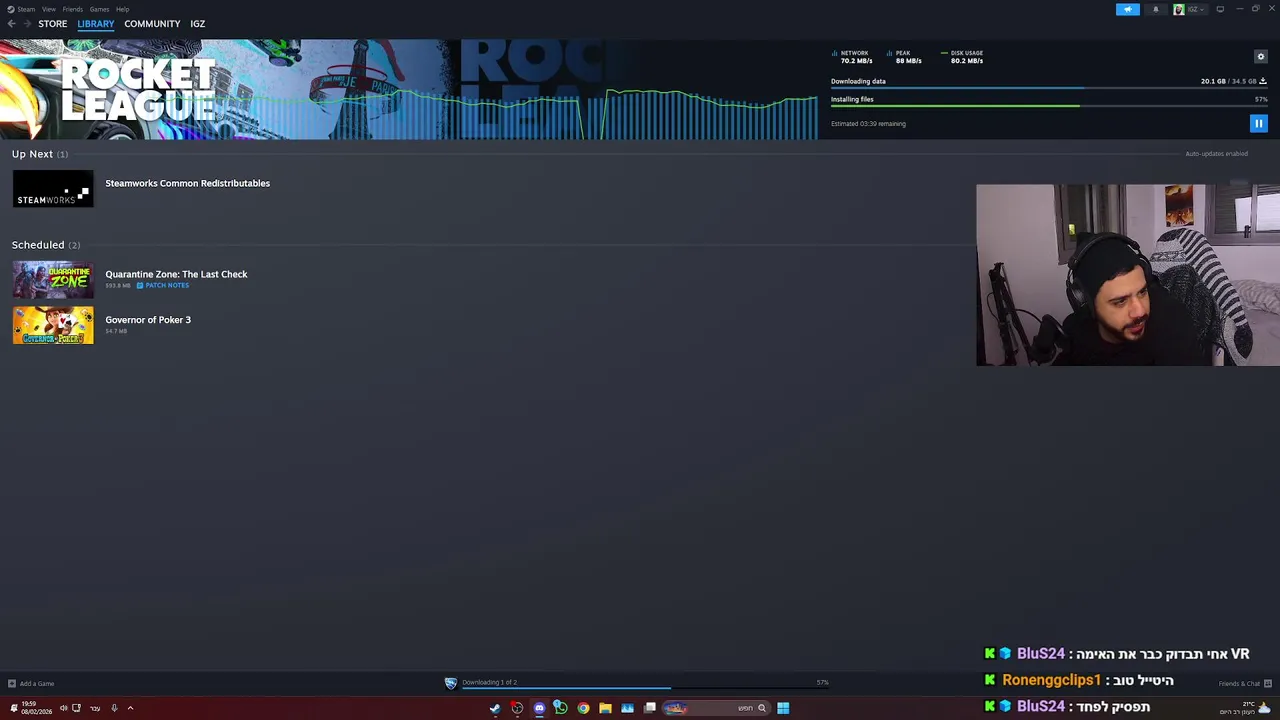Open the weather widget in taskbar
The height and width of the screenshot is (720, 1280).
1245,708
